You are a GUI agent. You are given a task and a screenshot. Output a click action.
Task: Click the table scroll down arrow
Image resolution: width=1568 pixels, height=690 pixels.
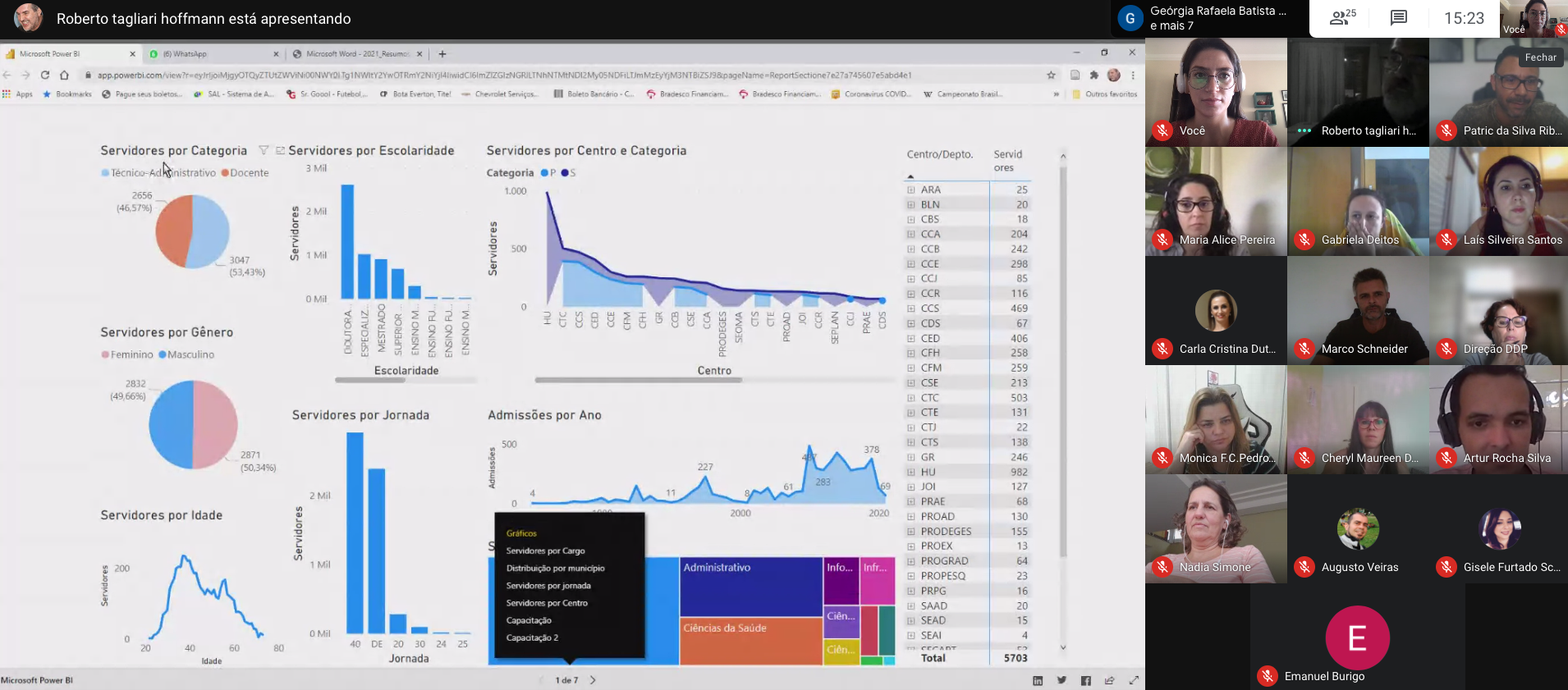tap(1063, 647)
